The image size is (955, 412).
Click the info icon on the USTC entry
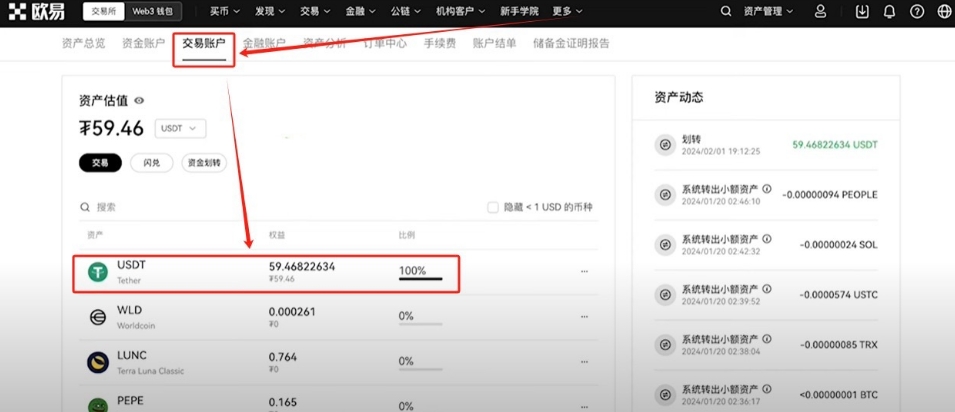click(x=767, y=289)
